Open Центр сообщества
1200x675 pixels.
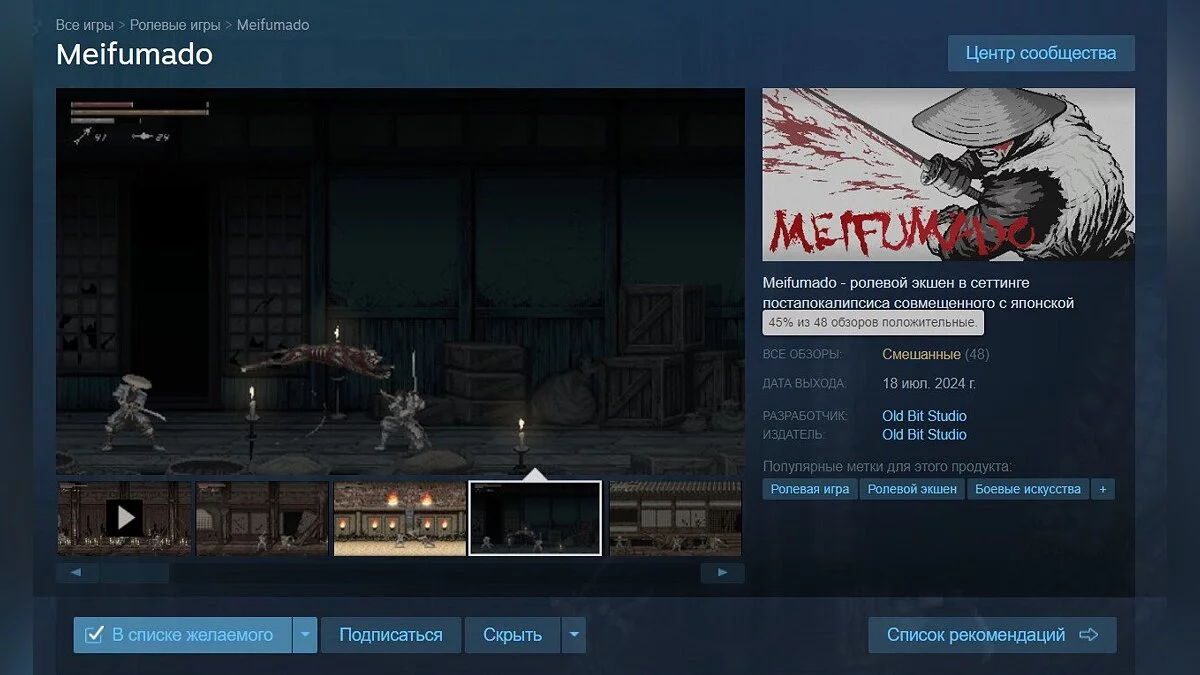(1041, 53)
